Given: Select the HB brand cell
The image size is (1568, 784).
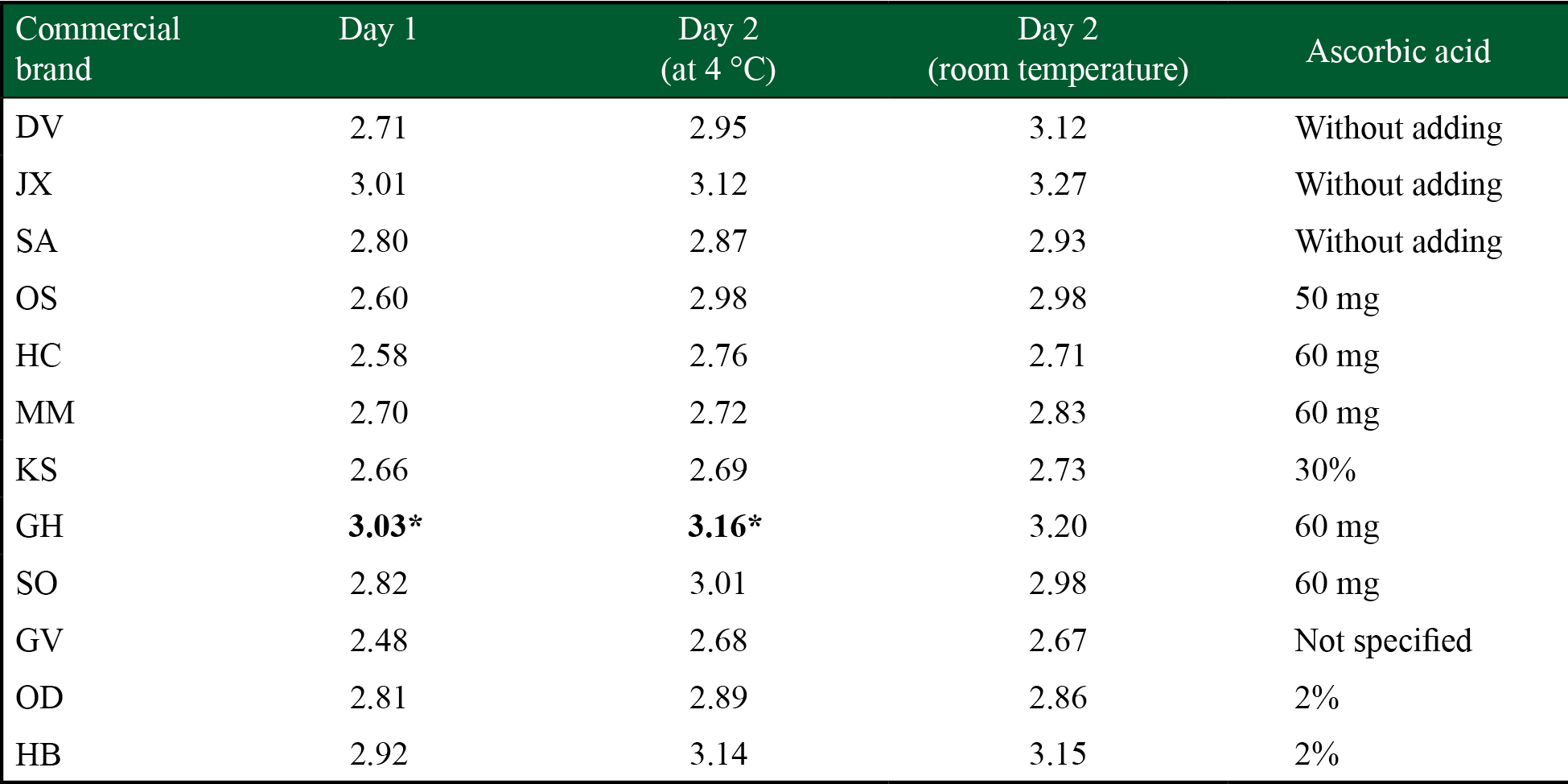Looking at the screenshot, I should (38, 754).
